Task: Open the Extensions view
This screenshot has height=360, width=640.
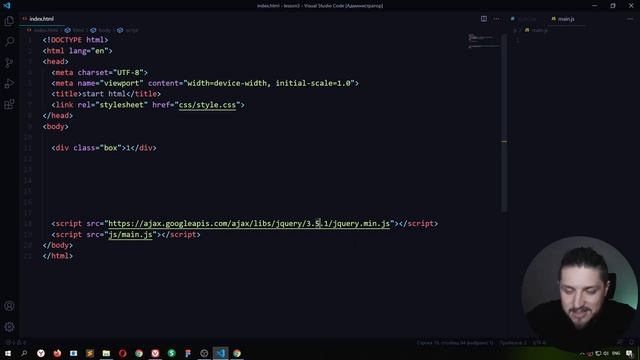Action: (9, 104)
